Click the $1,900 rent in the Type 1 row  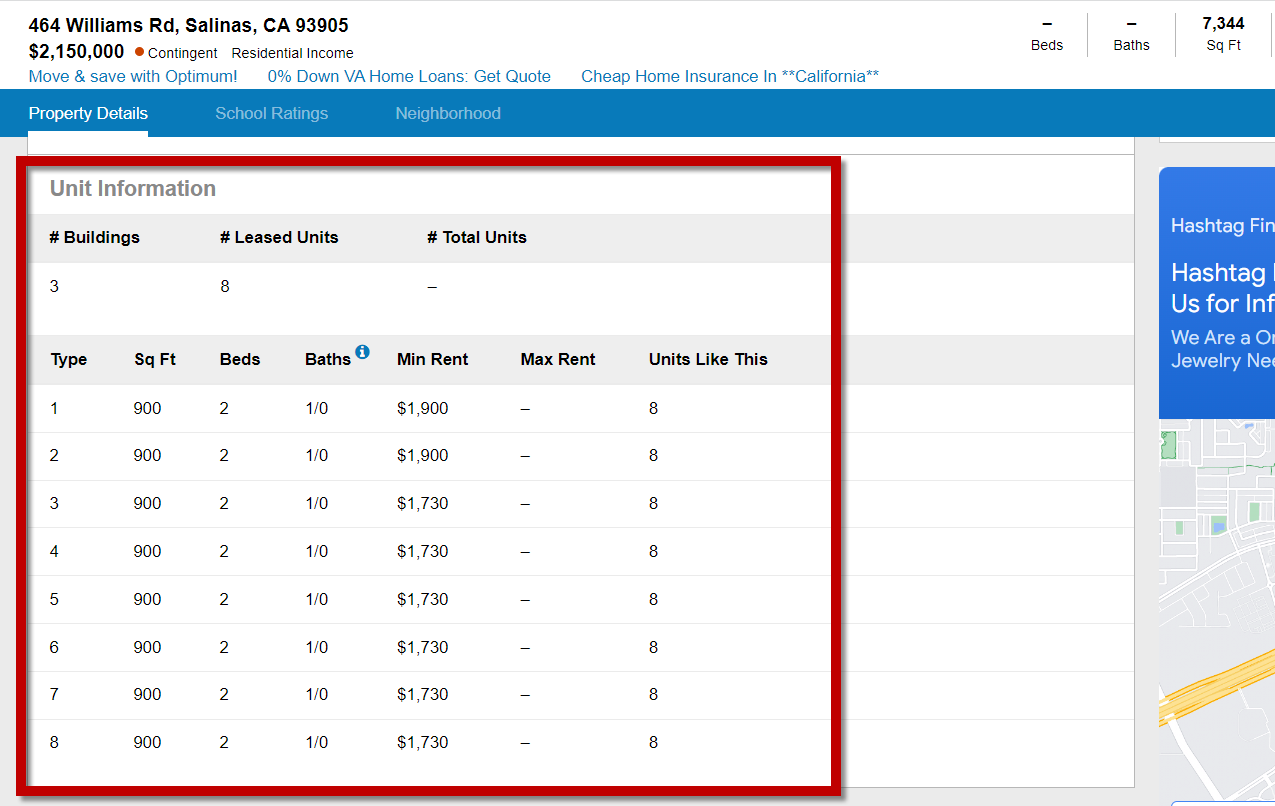423,408
